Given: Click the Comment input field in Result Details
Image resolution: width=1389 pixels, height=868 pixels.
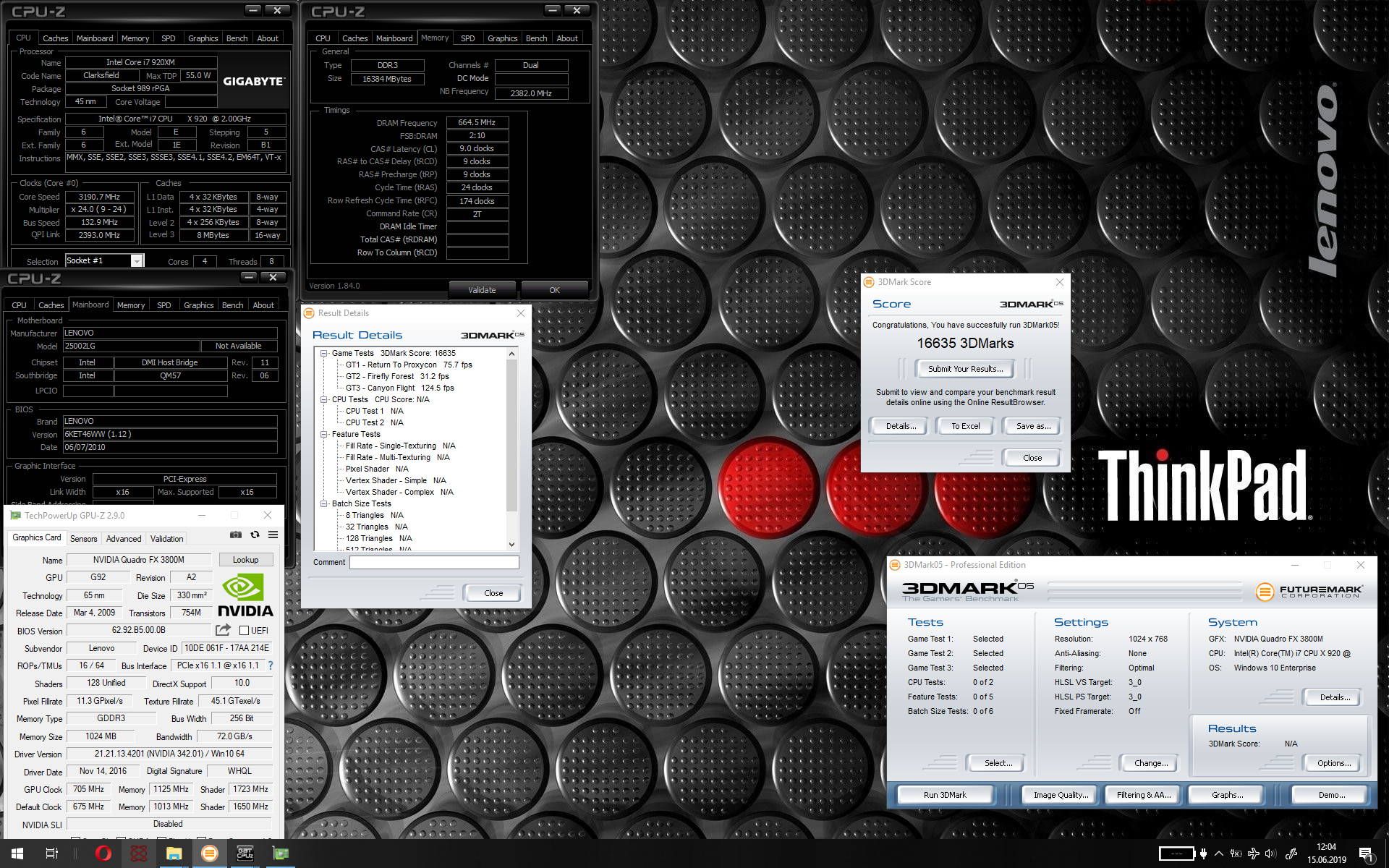Looking at the screenshot, I should tap(434, 562).
